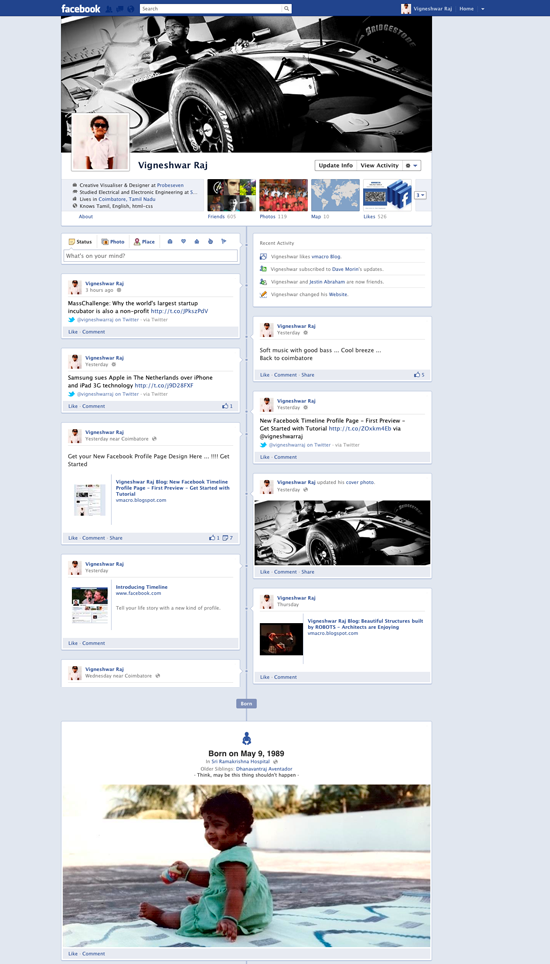Open the Jestin Abraham link

(328, 282)
